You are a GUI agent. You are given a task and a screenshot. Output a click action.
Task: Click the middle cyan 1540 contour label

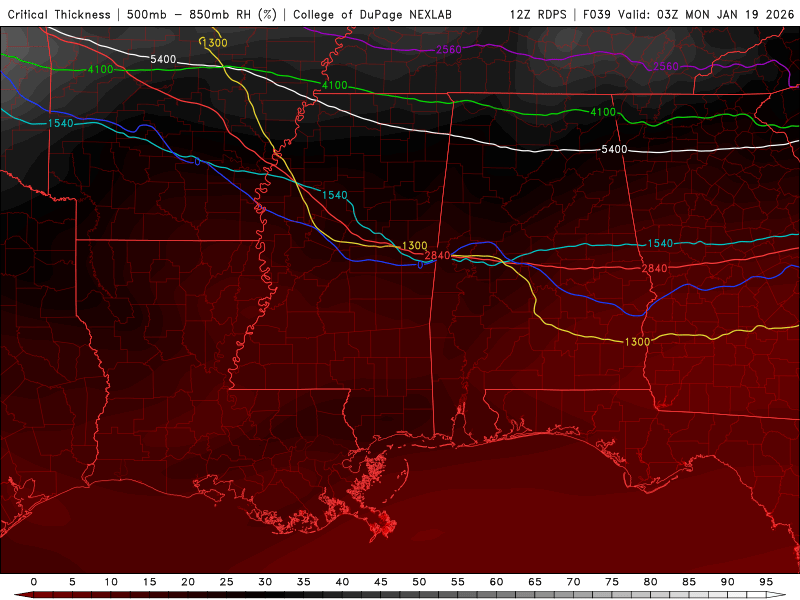coord(335,195)
